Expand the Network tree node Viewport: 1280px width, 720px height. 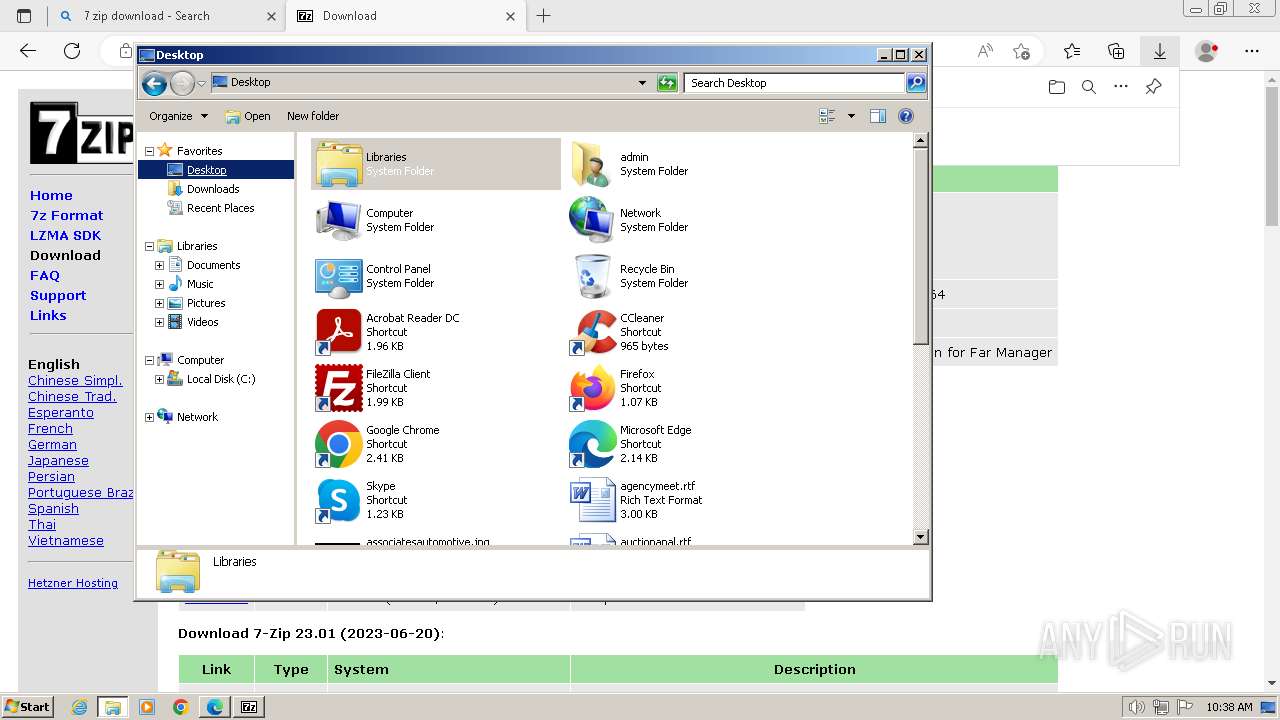coord(150,417)
